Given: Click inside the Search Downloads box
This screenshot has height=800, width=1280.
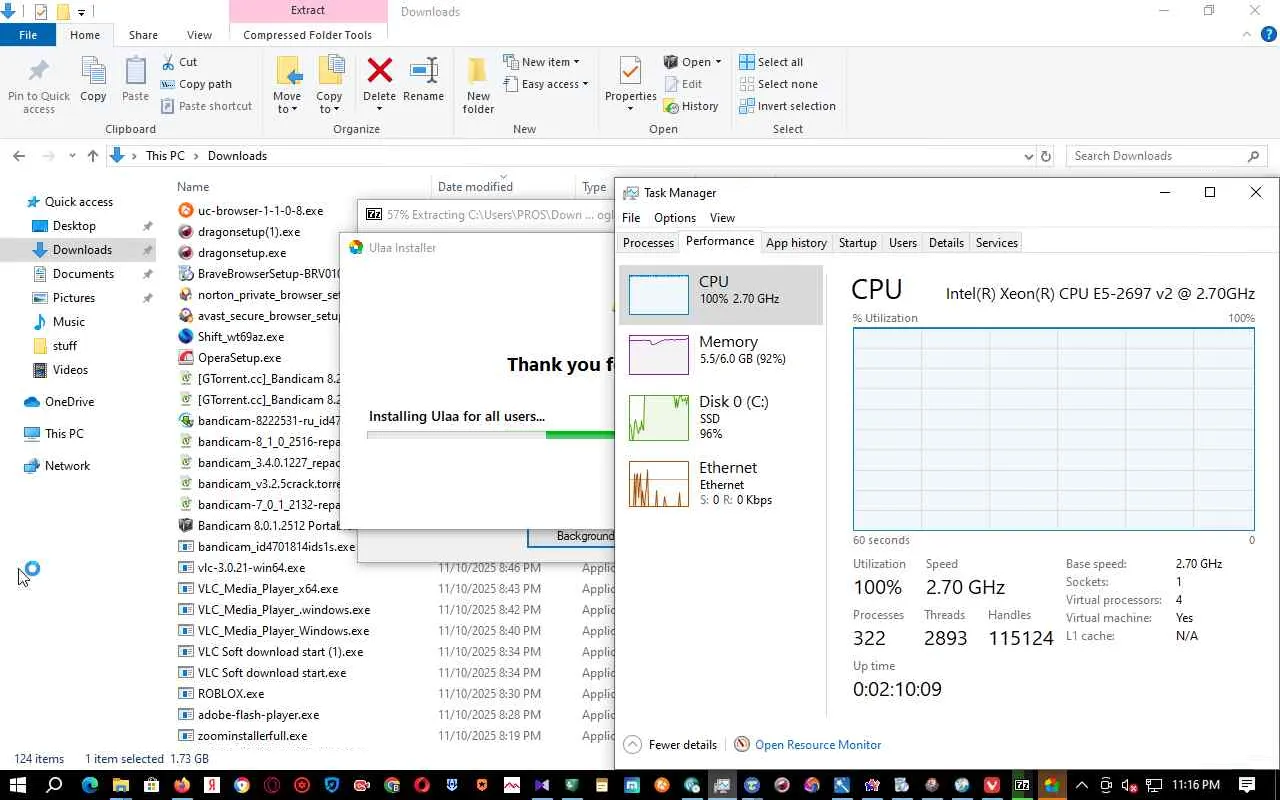Looking at the screenshot, I should tap(1158, 156).
